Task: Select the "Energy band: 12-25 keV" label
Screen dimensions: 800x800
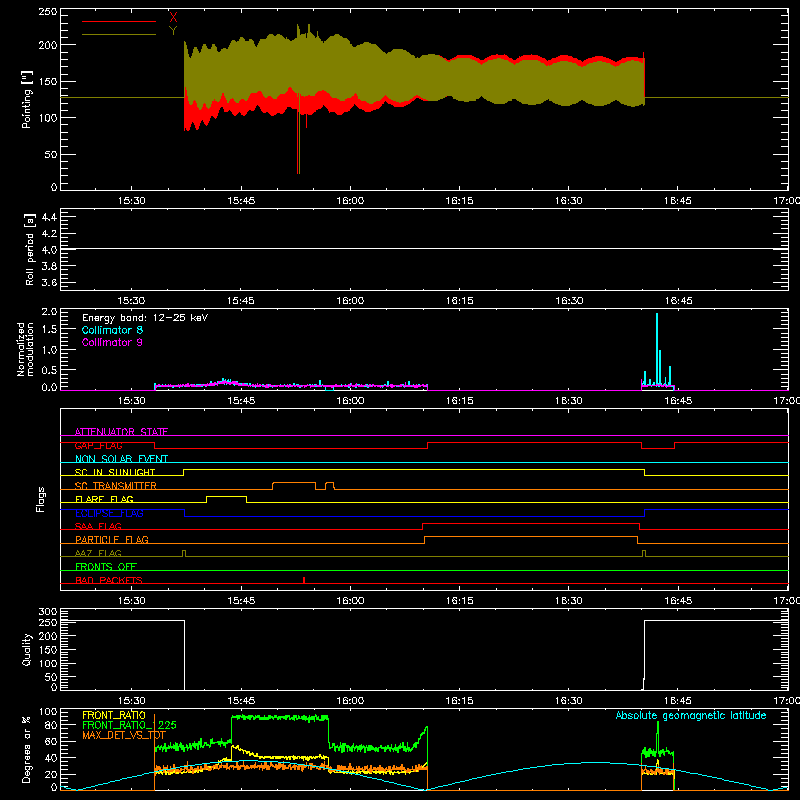Action: pyautogui.click(x=145, y=318)
